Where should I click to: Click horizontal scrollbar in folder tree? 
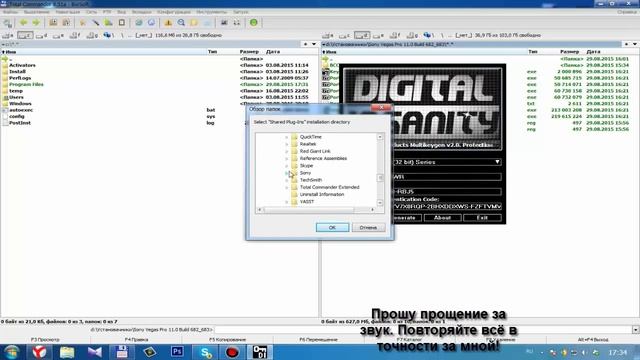316,210
